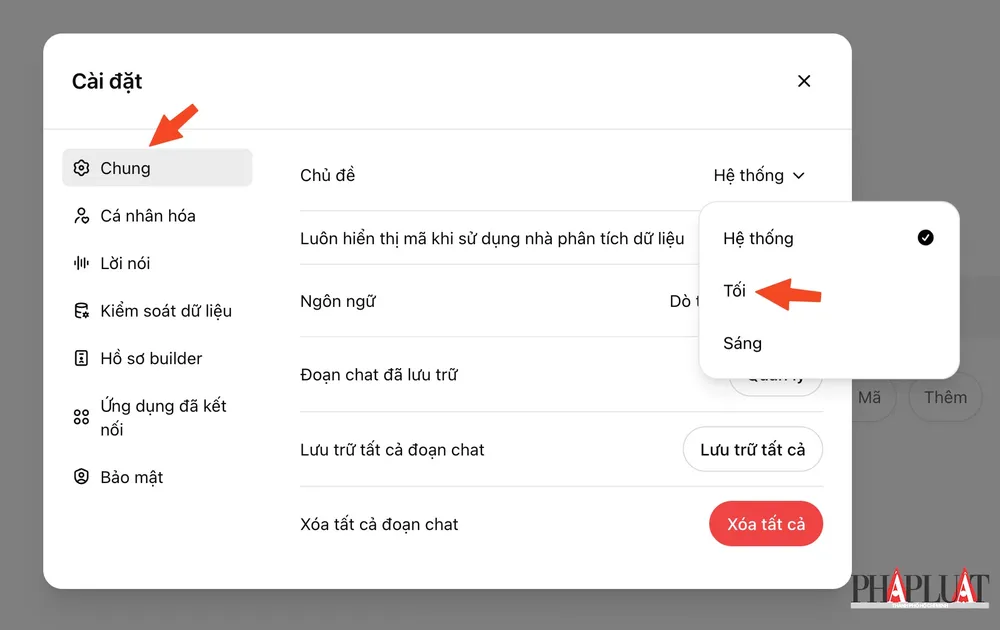The width and height of the screenshot is (1000, 630).
Task: Click the checkmark beside Hệ thống option
Action: coord(925,238)
